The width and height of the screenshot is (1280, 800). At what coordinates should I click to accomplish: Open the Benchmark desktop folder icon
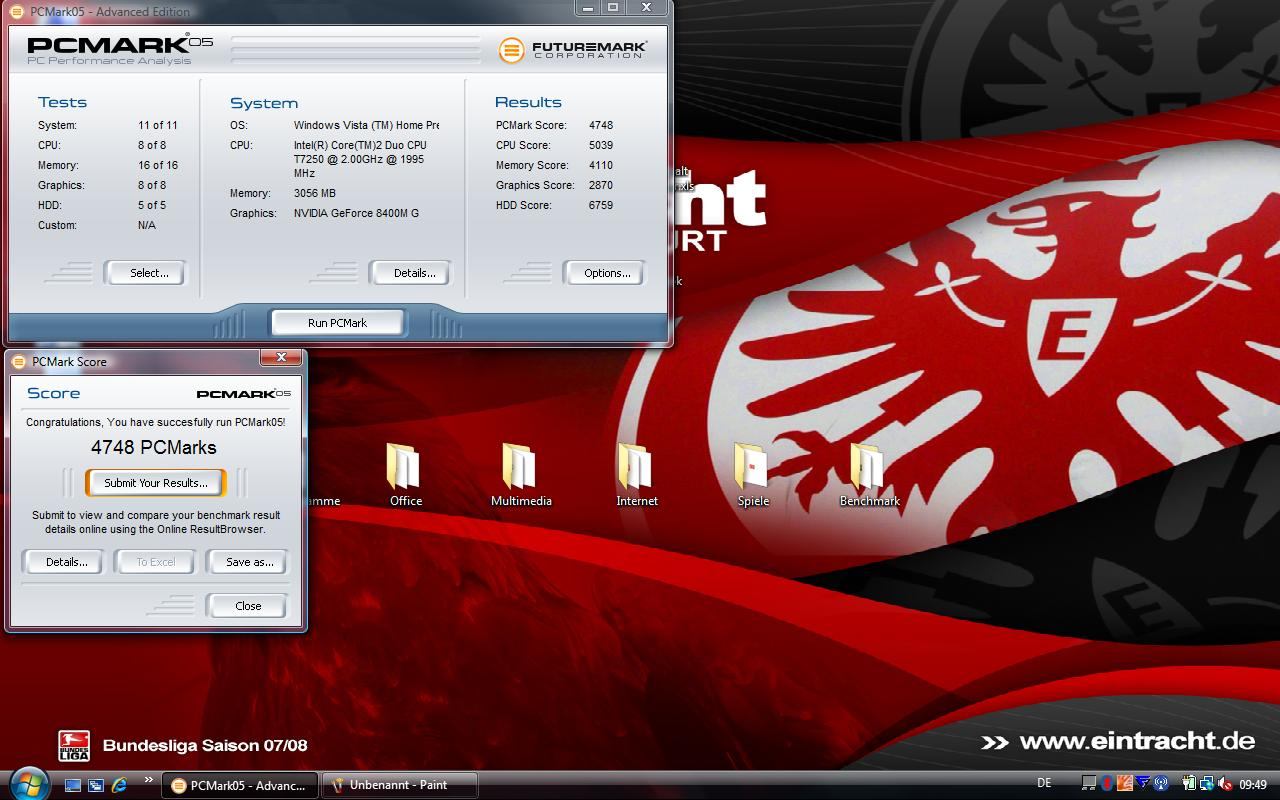point(869,474)
